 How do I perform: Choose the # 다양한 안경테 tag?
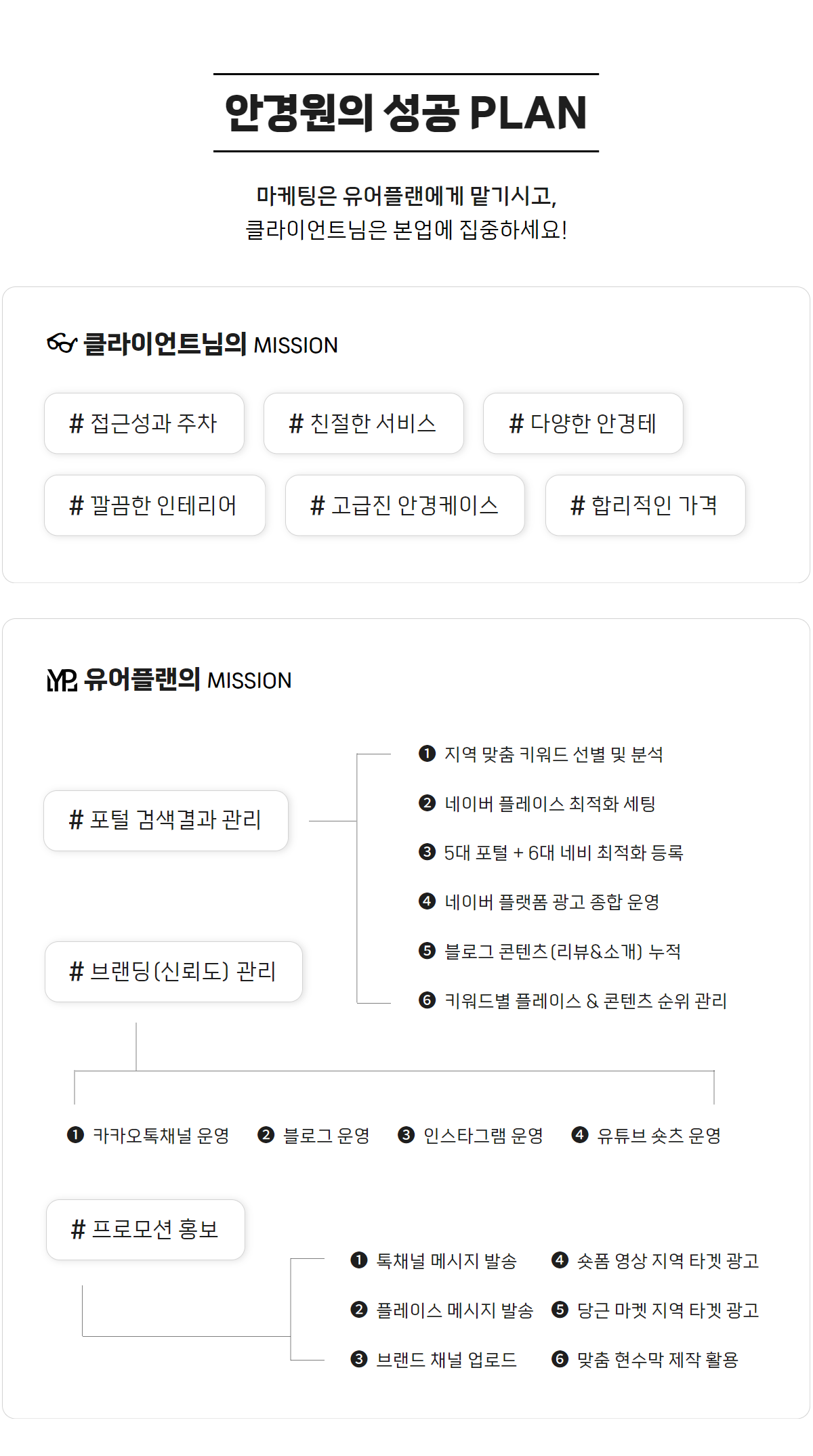(x=583, y=423)
